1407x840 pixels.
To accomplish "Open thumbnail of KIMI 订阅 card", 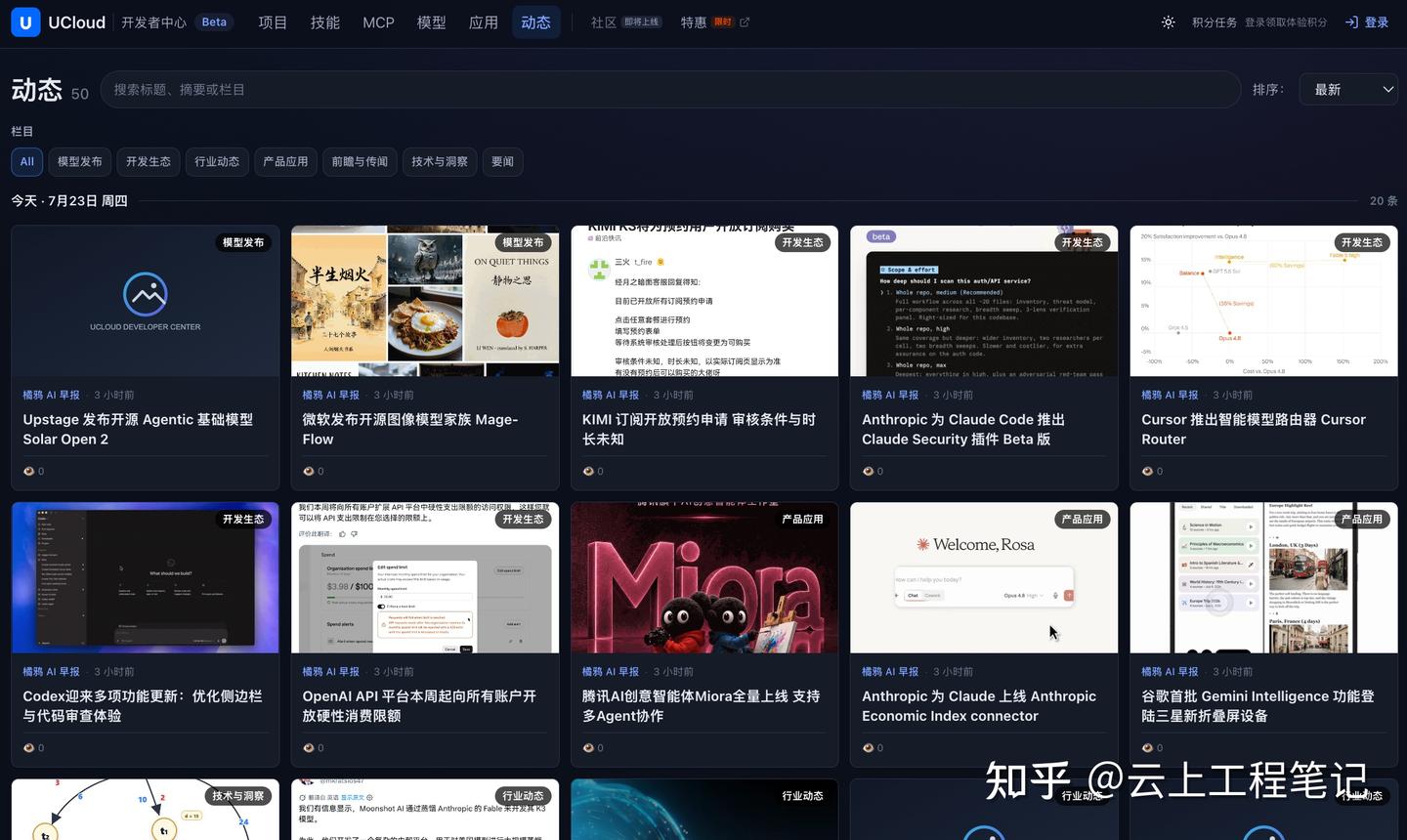I will tap(704, 301).
